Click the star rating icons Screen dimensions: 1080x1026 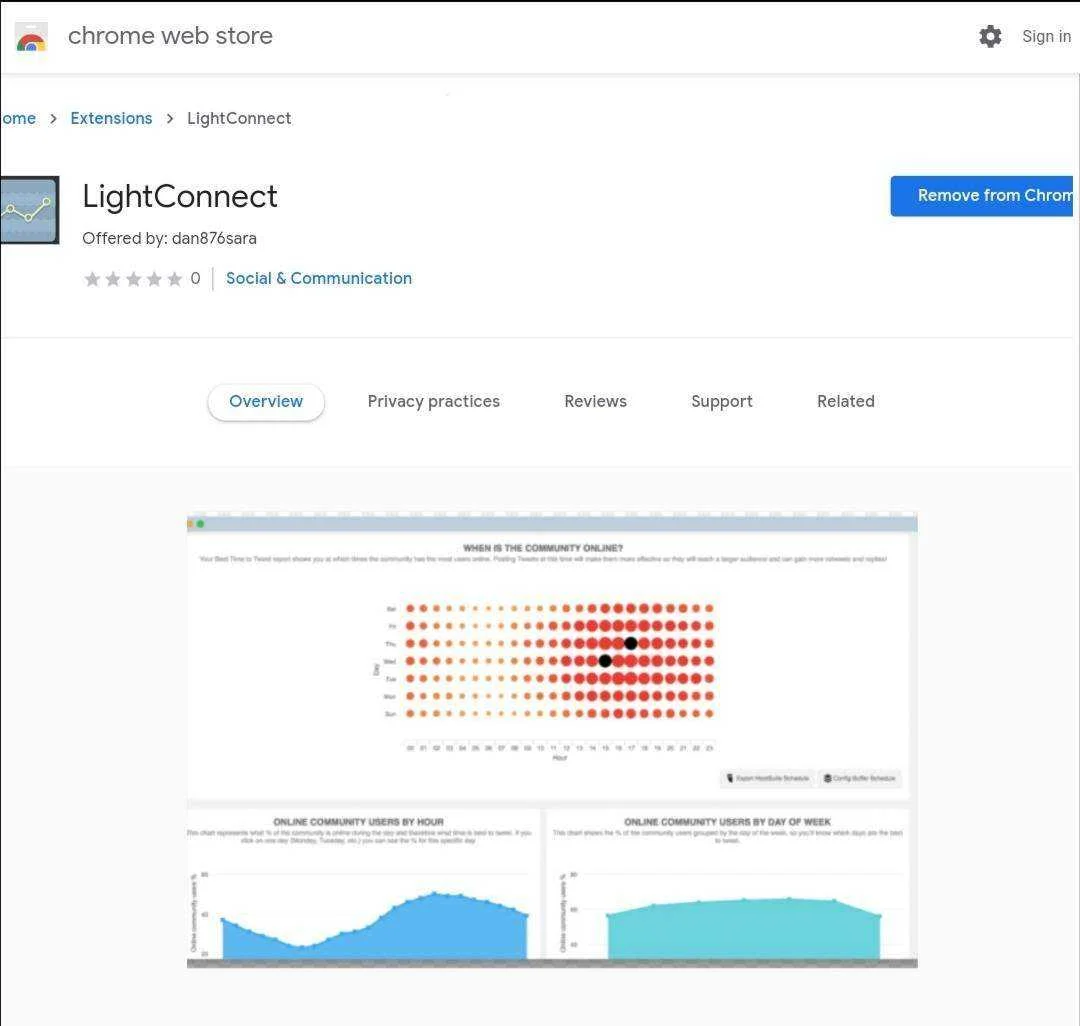[133, 279]
